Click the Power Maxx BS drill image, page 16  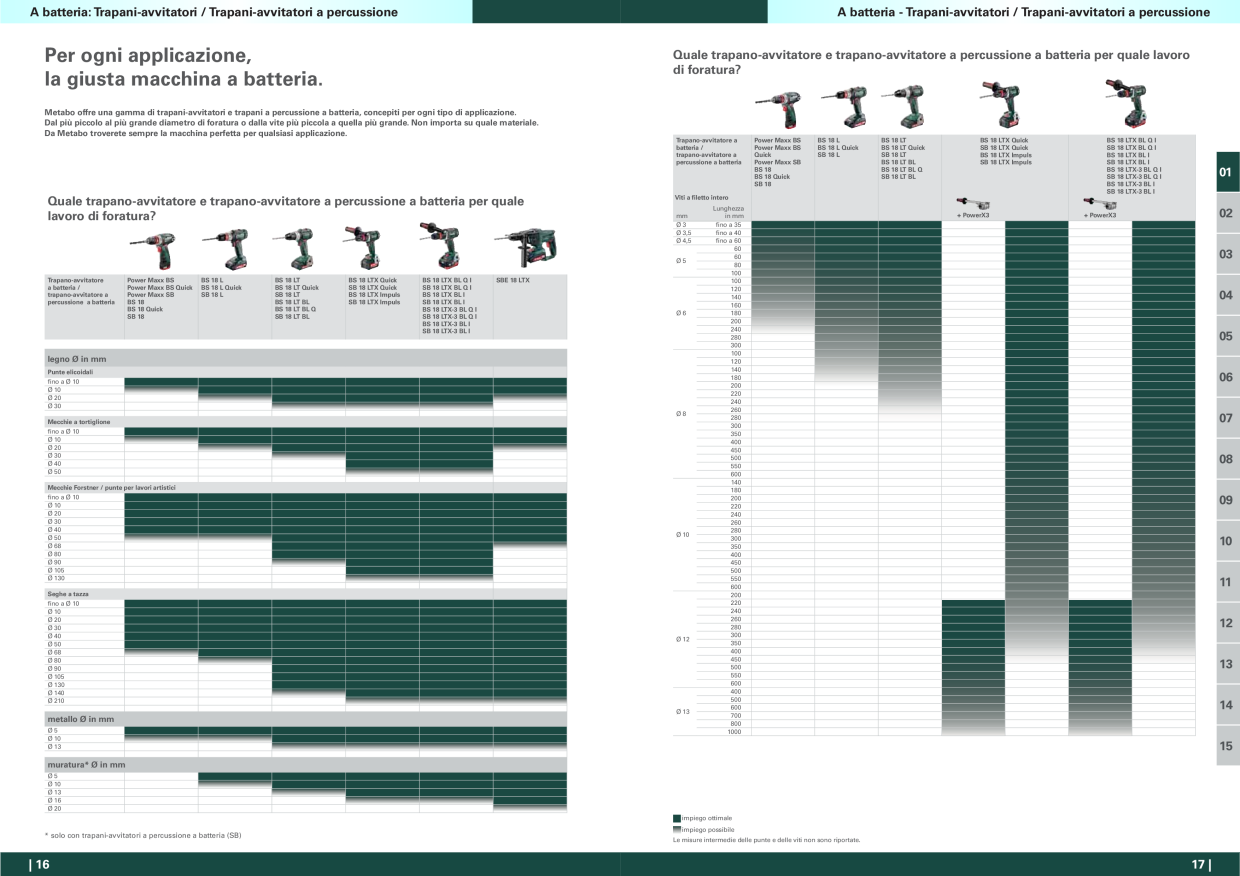(x=153, y=251)
